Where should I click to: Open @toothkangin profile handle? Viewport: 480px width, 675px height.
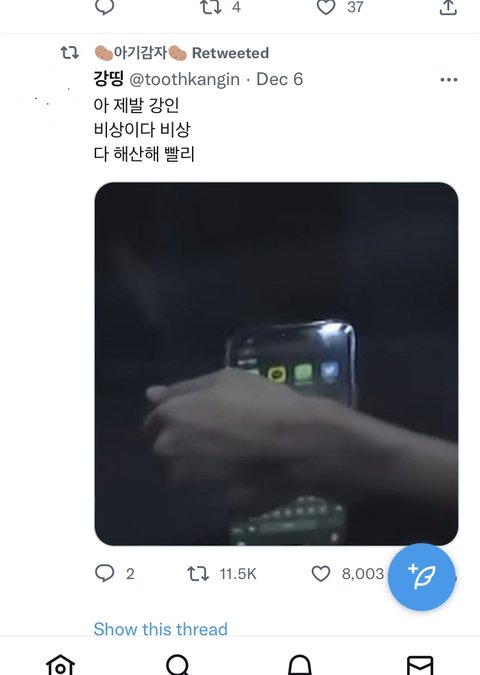pos(184,80)
